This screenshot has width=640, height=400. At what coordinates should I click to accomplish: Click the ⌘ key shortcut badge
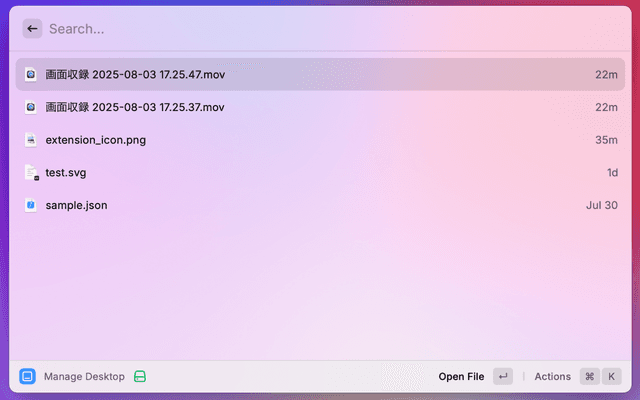point(590,377)
